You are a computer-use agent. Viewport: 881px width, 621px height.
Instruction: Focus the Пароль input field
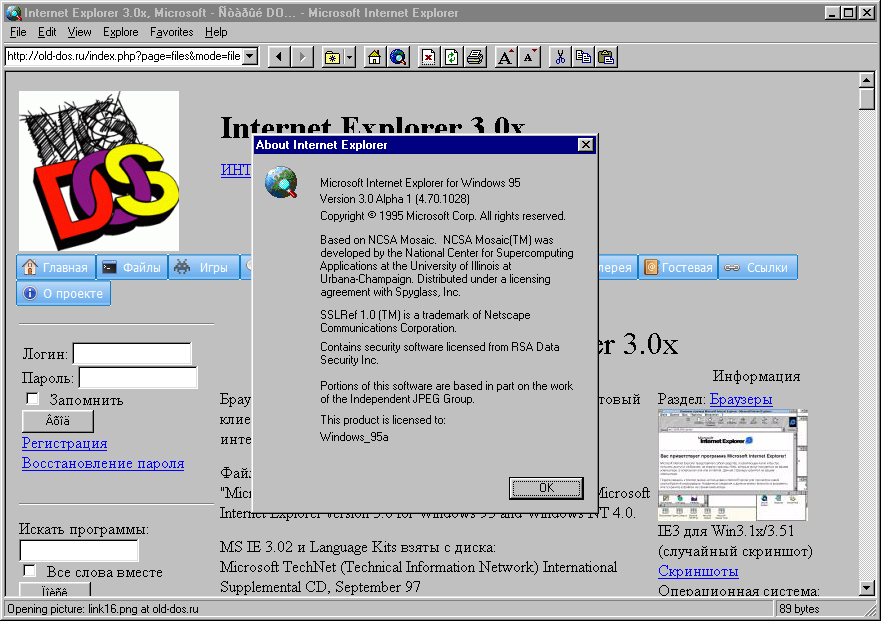[138, 377]
